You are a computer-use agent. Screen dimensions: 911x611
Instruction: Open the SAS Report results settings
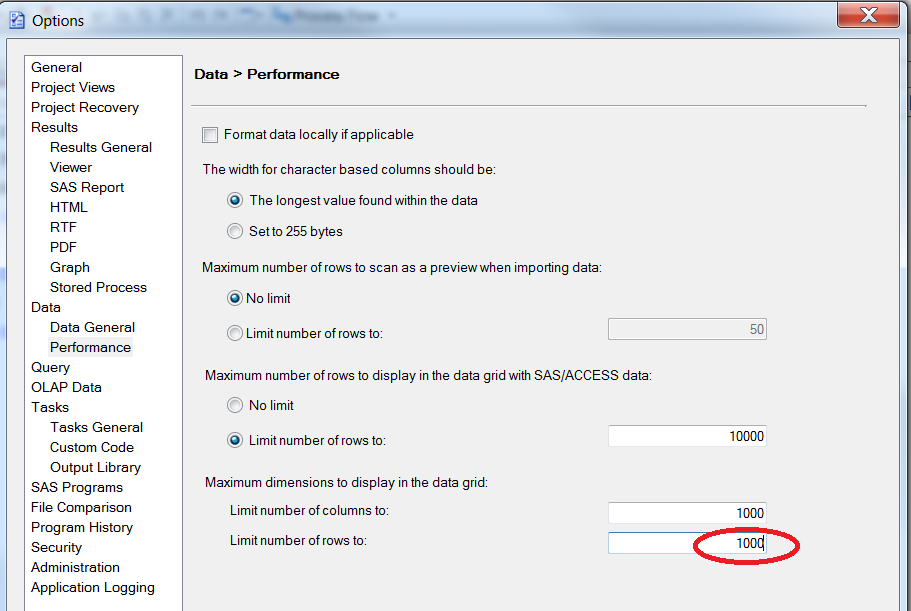click(x=87, y=187)
